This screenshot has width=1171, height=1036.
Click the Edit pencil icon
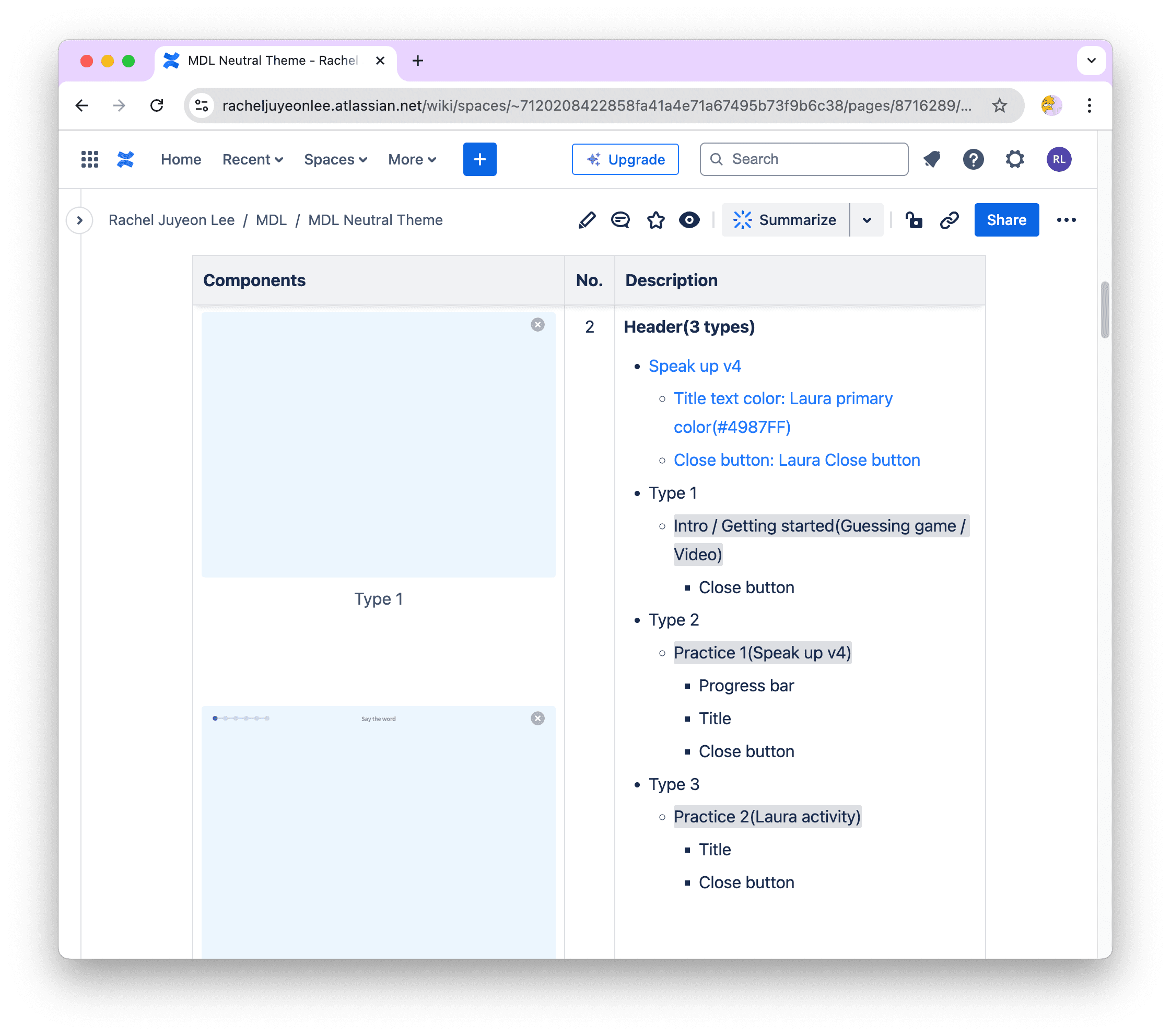coord(587,220)
